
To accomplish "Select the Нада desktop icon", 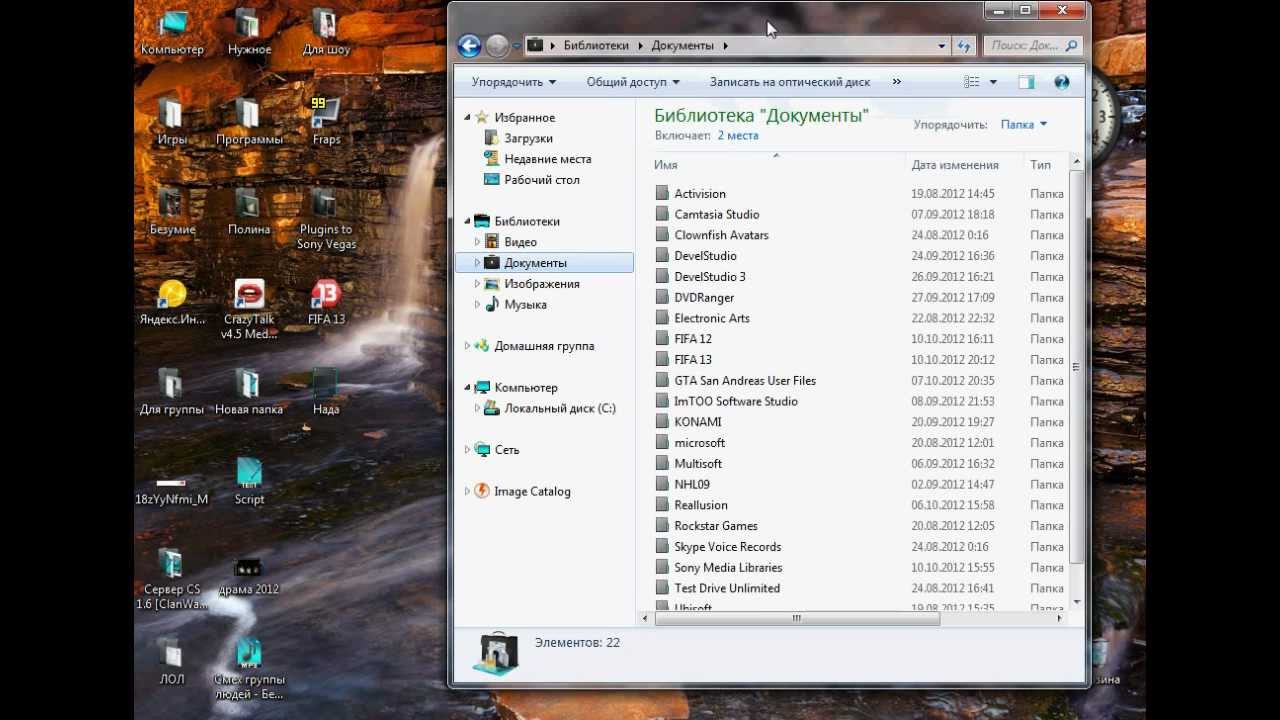I will pyautogui.click(x=326, y=392).
